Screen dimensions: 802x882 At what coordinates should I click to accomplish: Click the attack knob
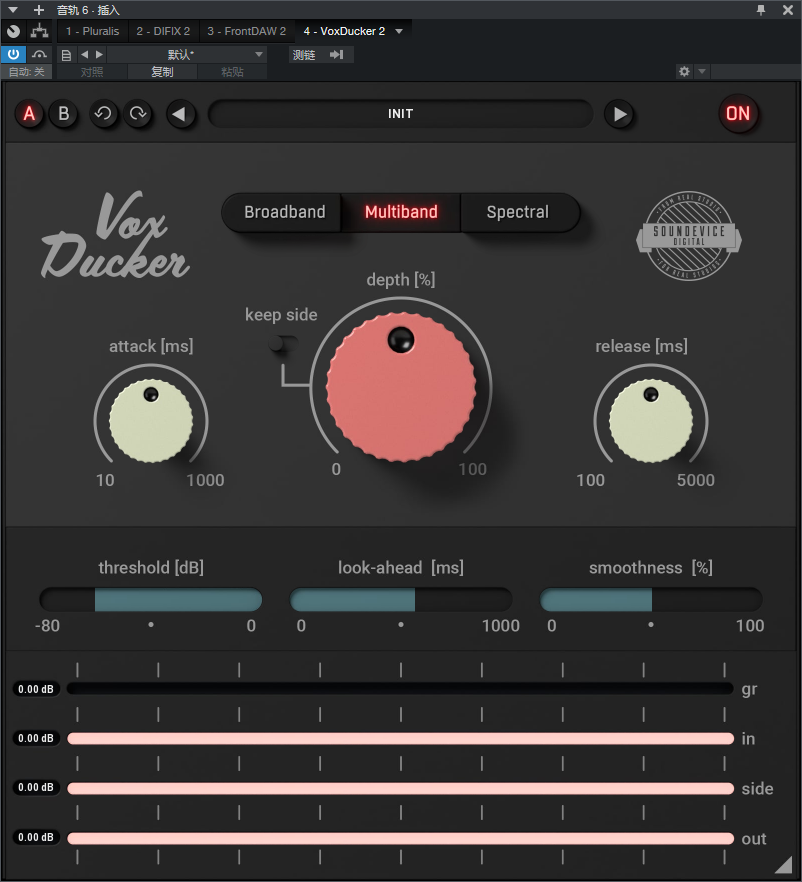point(151,421)
